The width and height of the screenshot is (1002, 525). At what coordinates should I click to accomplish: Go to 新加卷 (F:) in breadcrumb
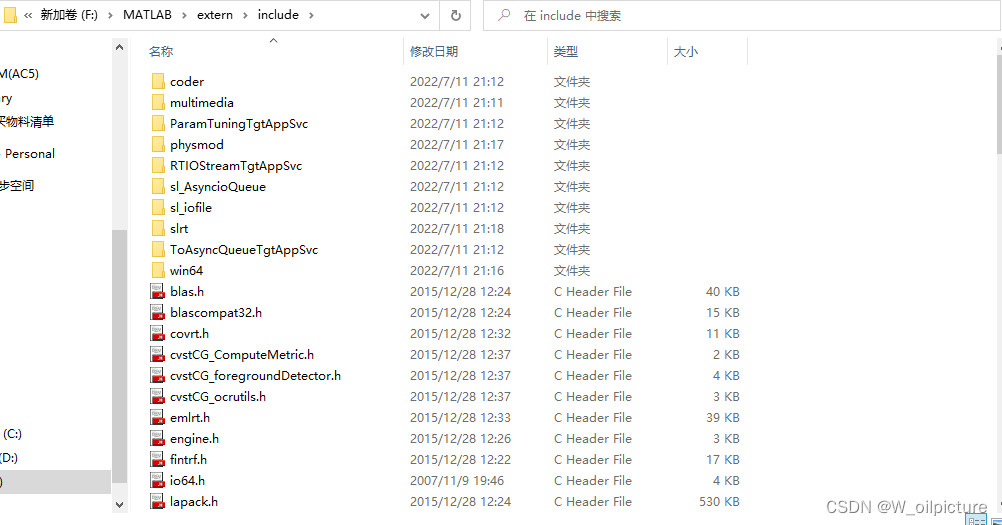69,15
